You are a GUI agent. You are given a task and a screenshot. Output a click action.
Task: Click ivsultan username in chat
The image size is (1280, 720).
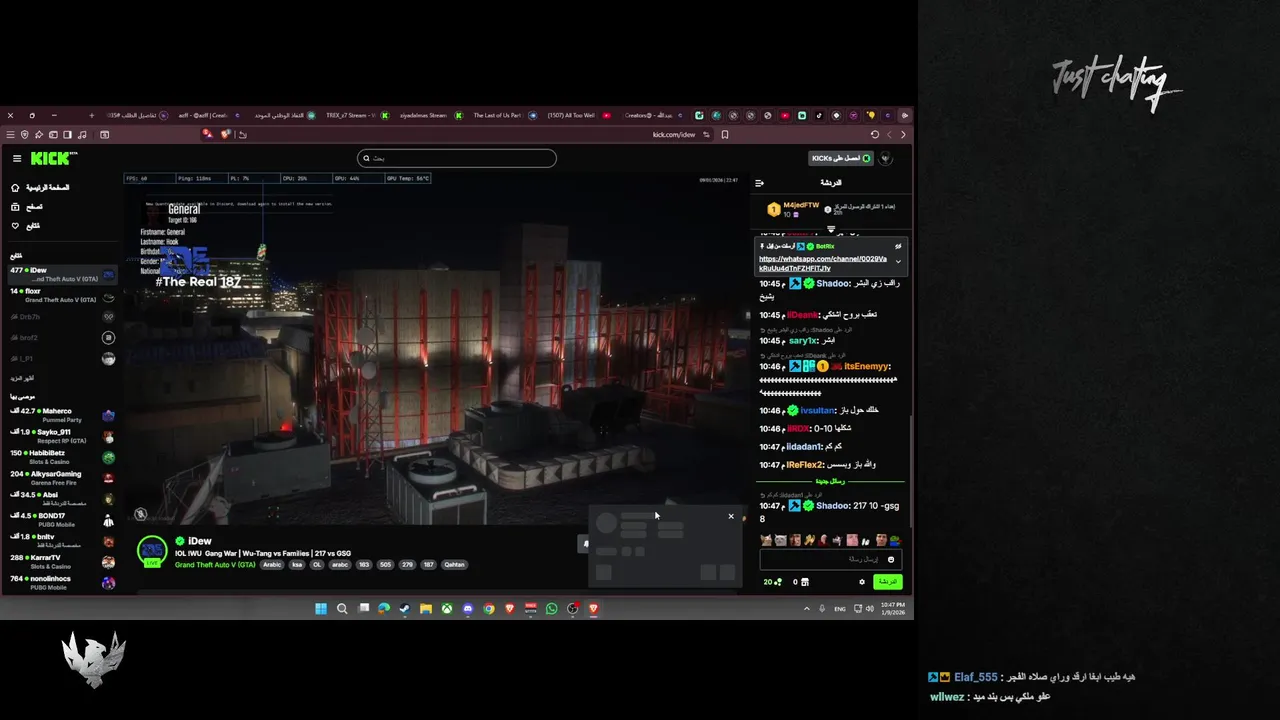click(817, 411)
